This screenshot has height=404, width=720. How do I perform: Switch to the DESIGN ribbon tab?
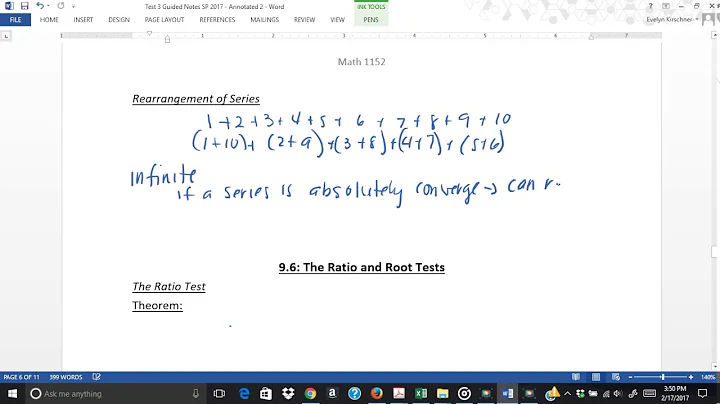coord(119,20)
